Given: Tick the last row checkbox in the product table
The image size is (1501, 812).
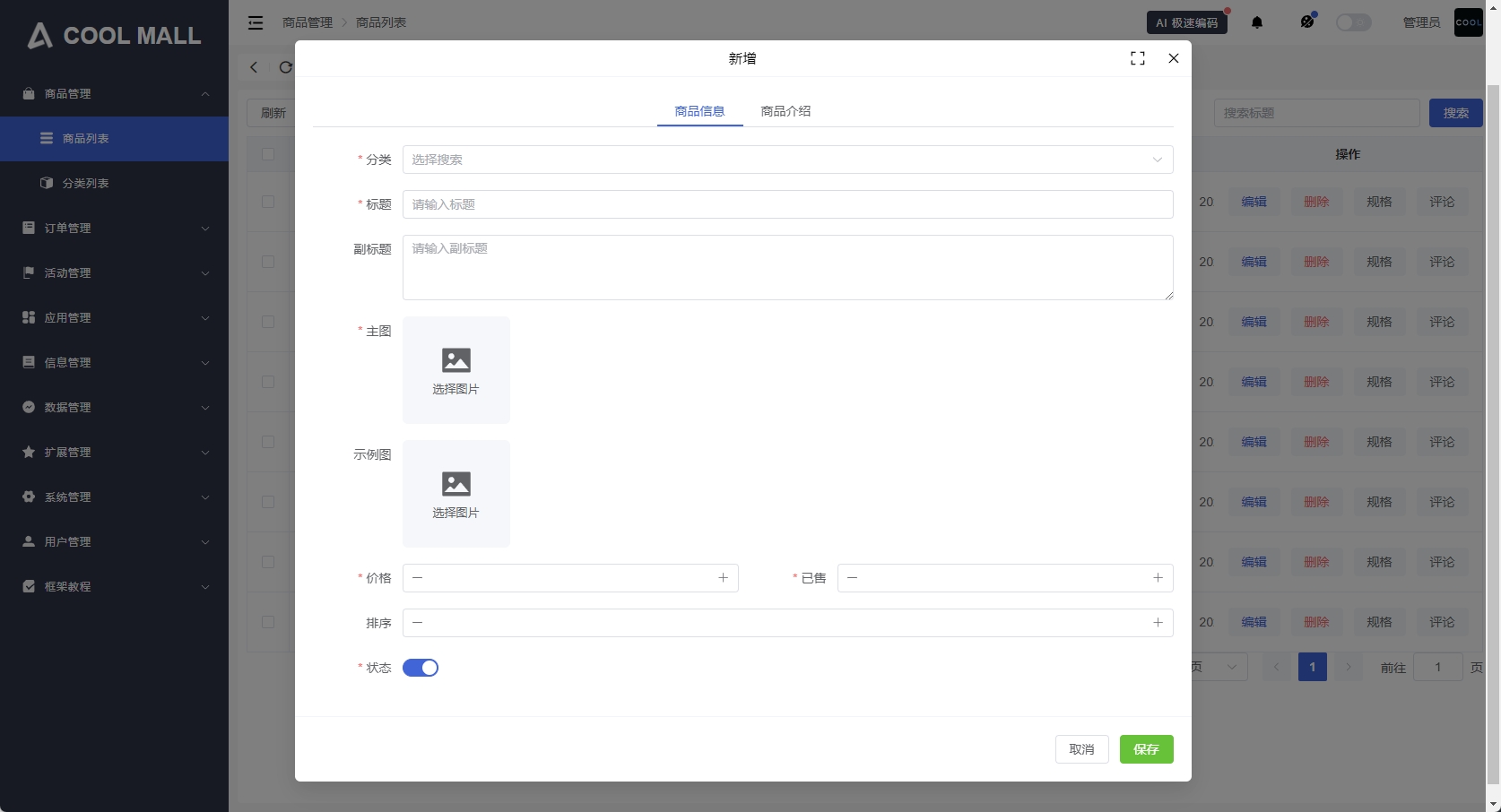Looking at the screenshot, I should (x=268, y=622).
